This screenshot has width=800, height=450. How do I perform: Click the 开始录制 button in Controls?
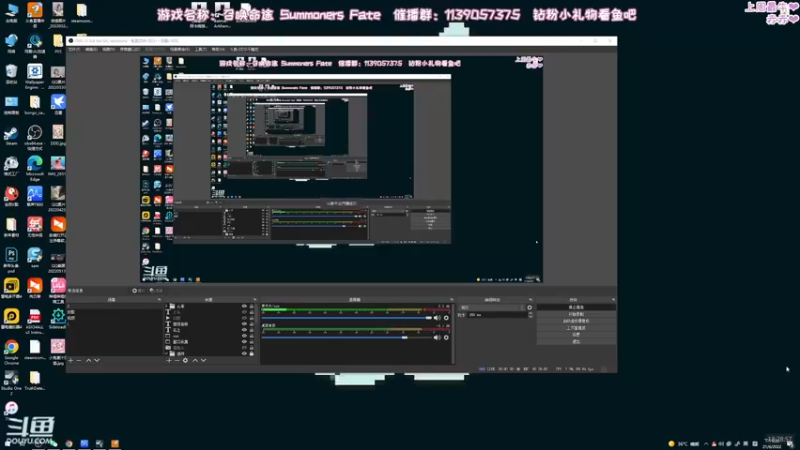coord(576,314)
